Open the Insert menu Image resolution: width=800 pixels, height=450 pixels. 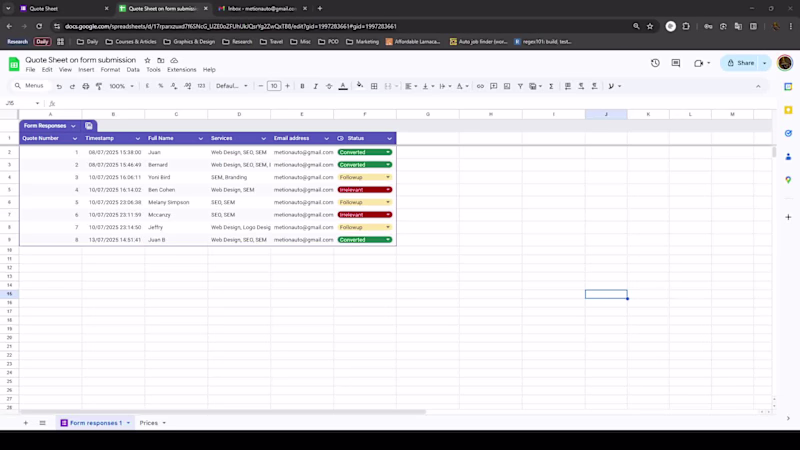[86, 70]
